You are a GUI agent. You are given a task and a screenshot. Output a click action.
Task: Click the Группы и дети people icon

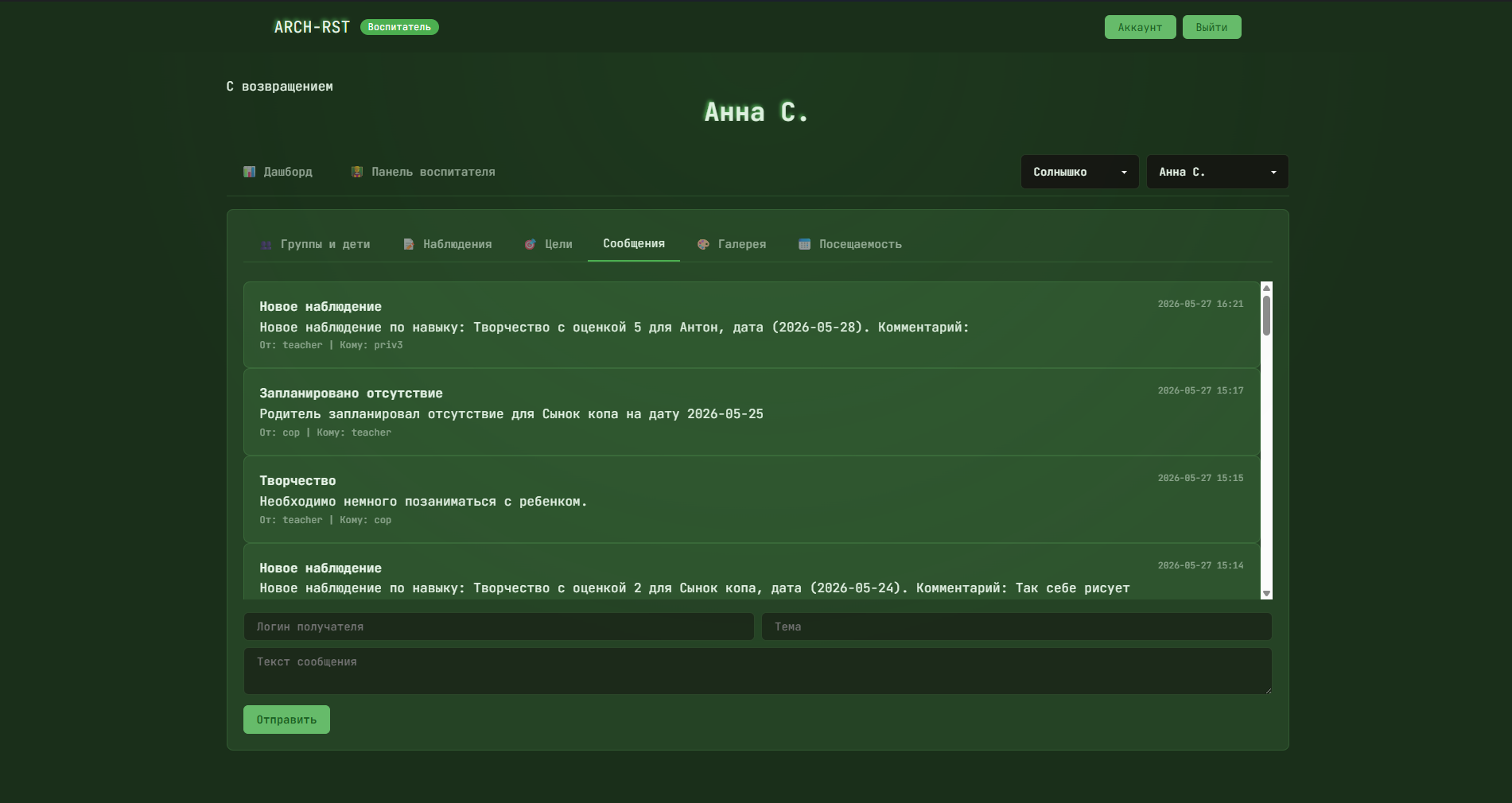(266, 244)
